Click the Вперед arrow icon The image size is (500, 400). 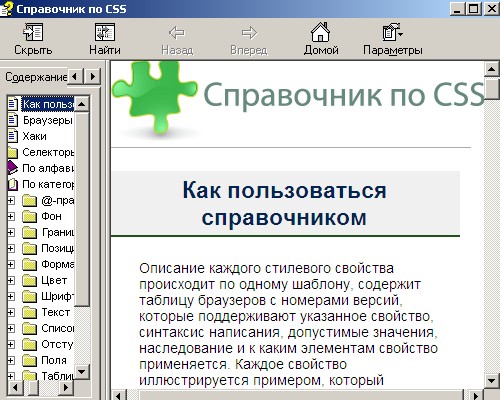[249, 33]
